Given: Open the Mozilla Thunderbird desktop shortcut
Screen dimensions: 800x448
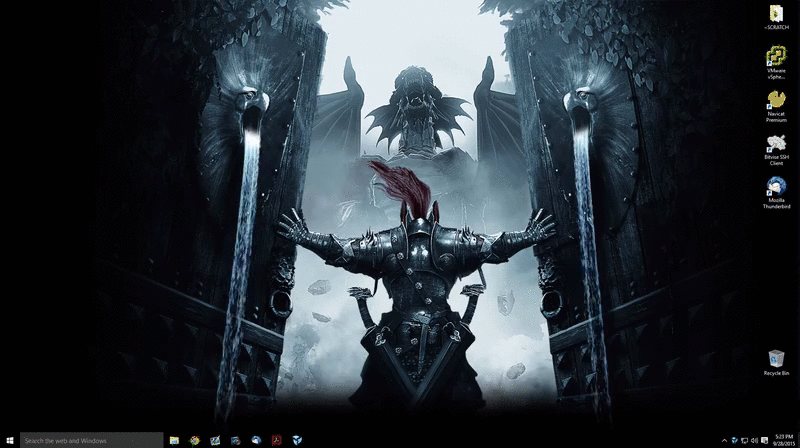Looking at the screenshot, I should point(776,193).
